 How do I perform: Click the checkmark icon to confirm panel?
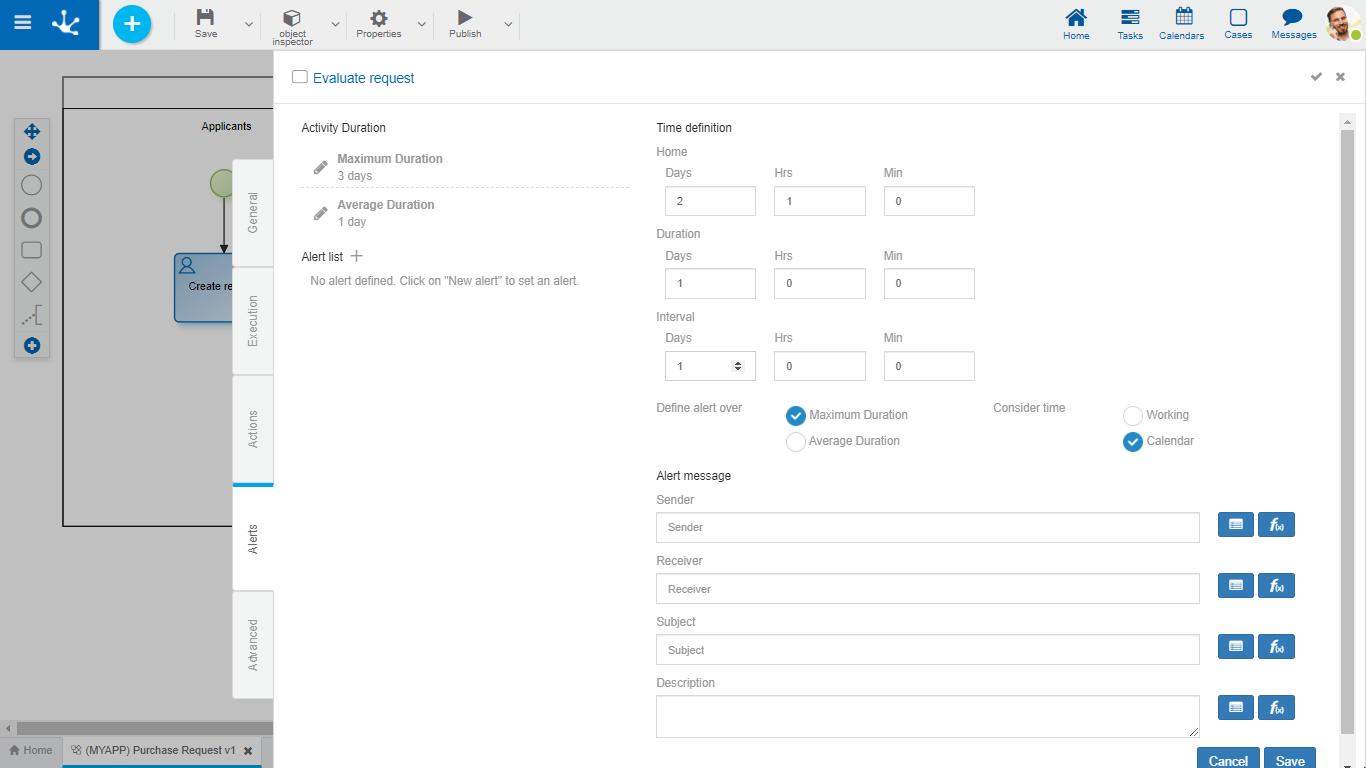tap(1316, 77)
